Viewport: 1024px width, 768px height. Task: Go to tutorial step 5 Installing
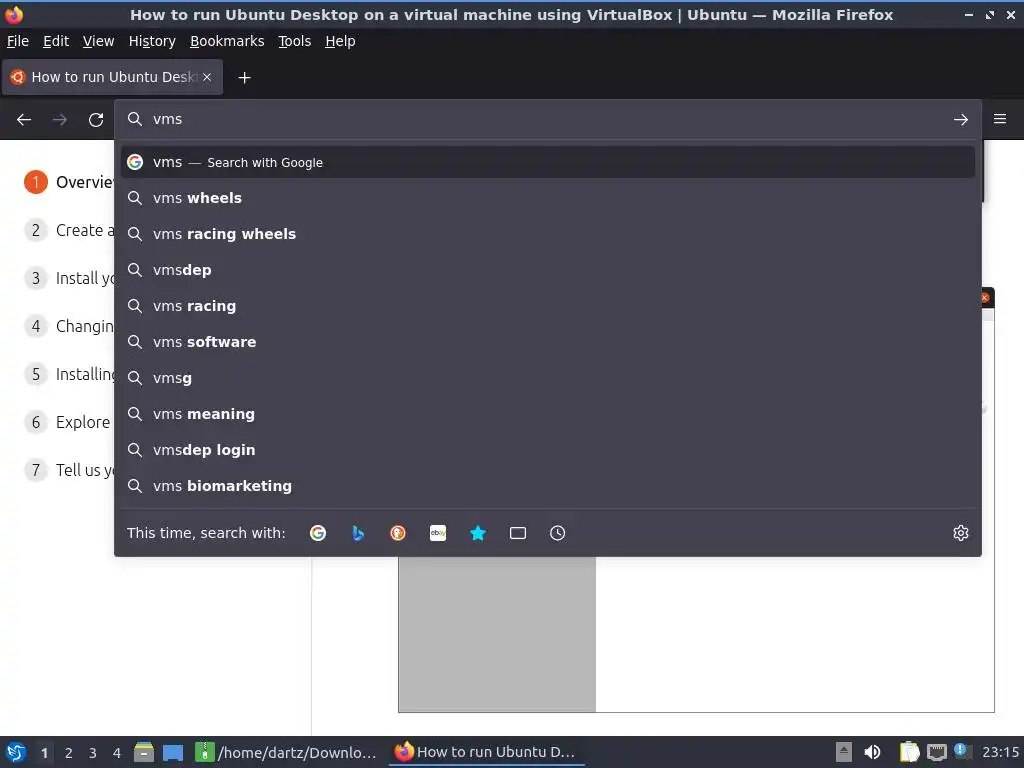69,374
